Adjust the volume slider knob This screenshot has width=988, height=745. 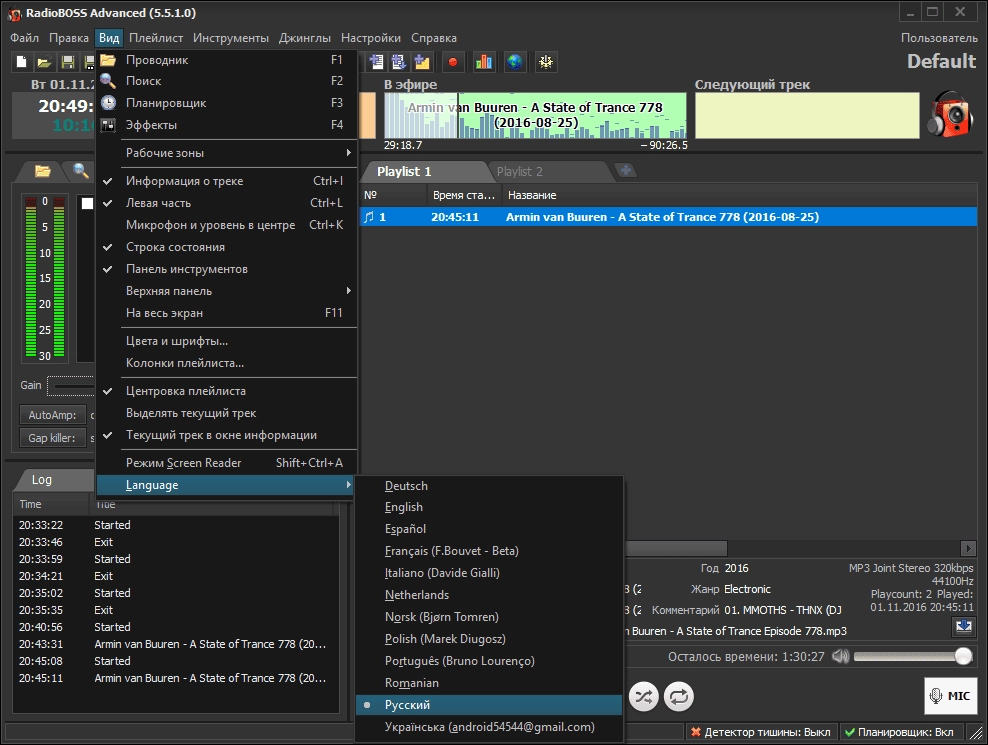(963, 656)
